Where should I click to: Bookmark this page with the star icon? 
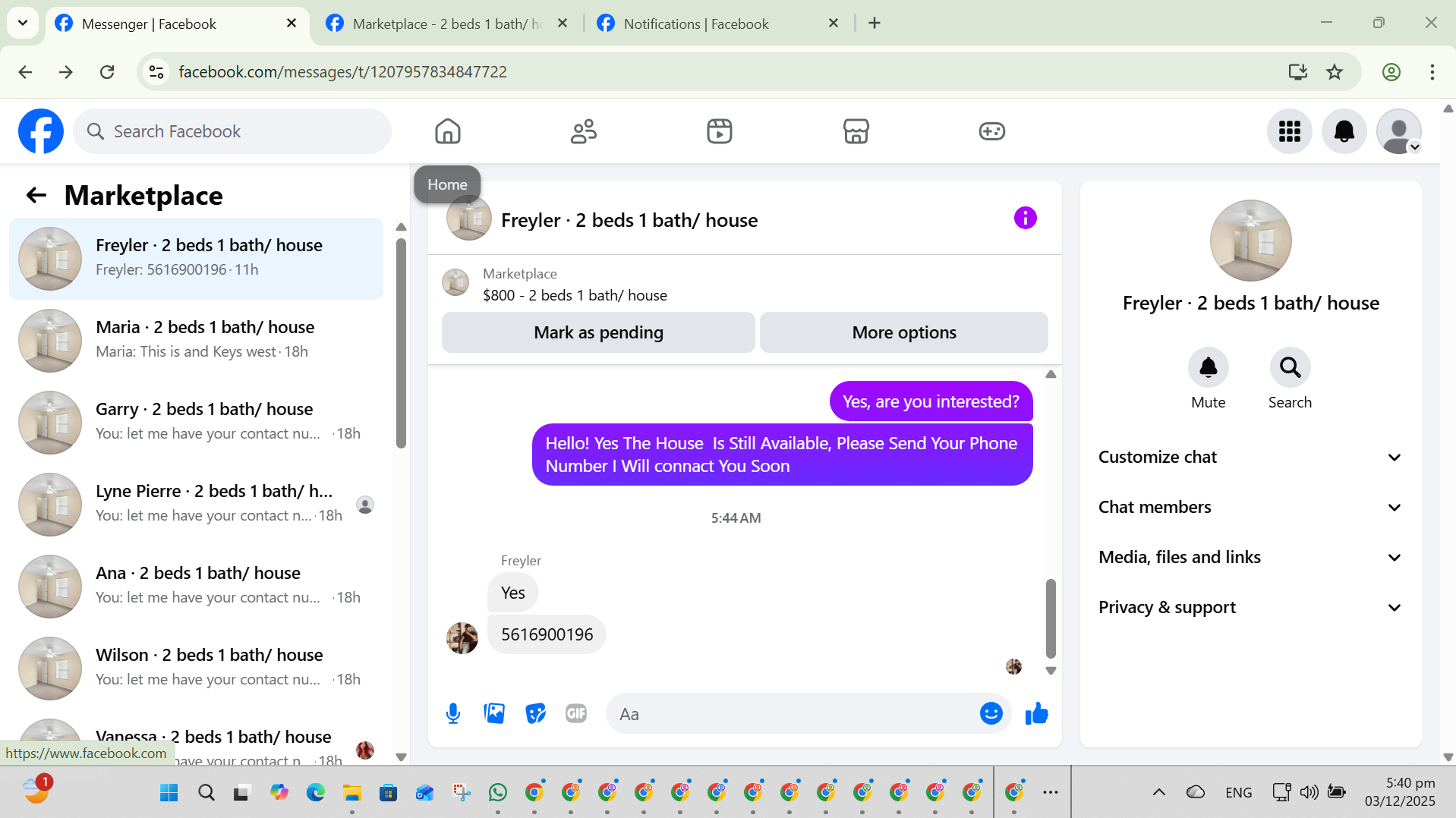coord(1334,72)
